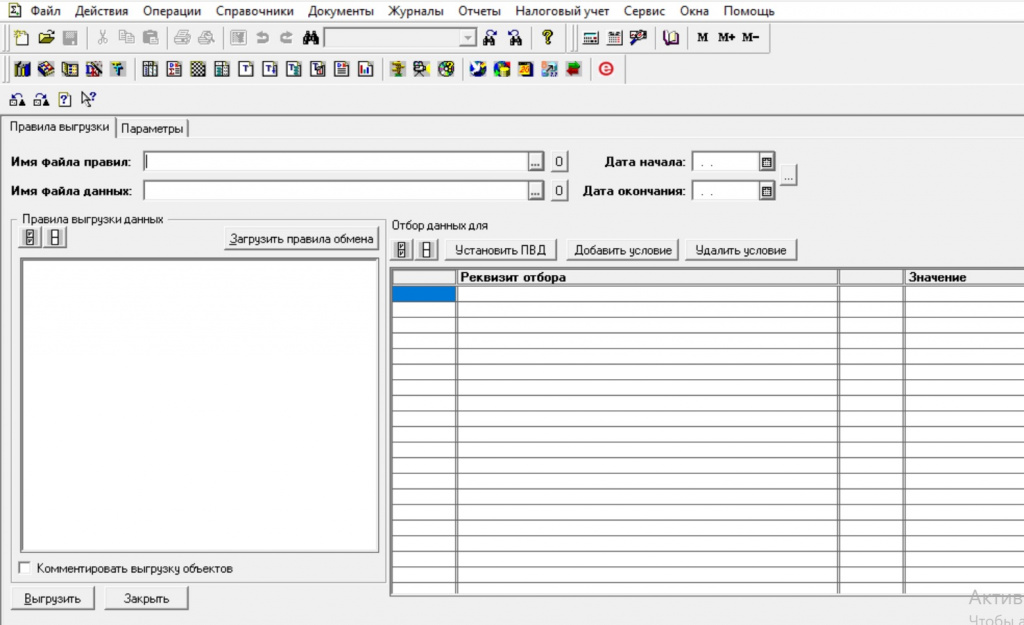This screenshot has height=625, width=1024.
Task: Click the boxed question mark icon in third toolbar
Action: tap(65, 99)
